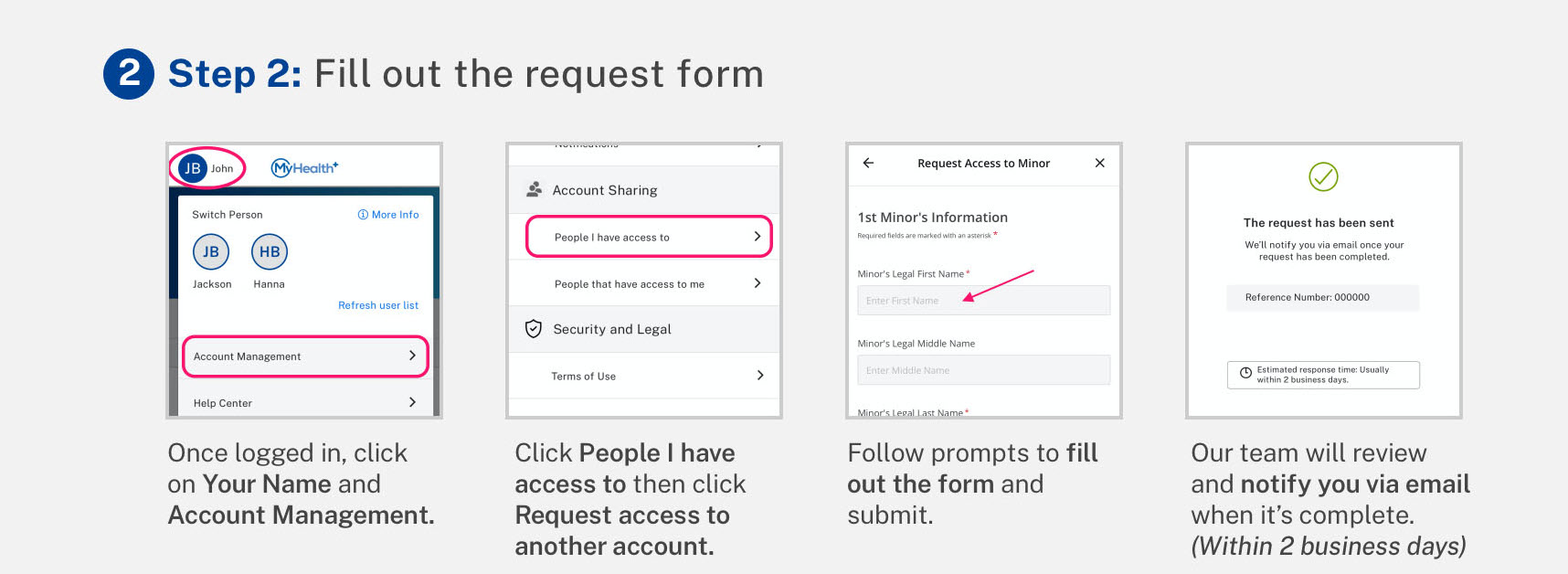Click the Minor's Legal First Name field
The height and width of the screenshot is (574, 1568).
coord(983,301)
